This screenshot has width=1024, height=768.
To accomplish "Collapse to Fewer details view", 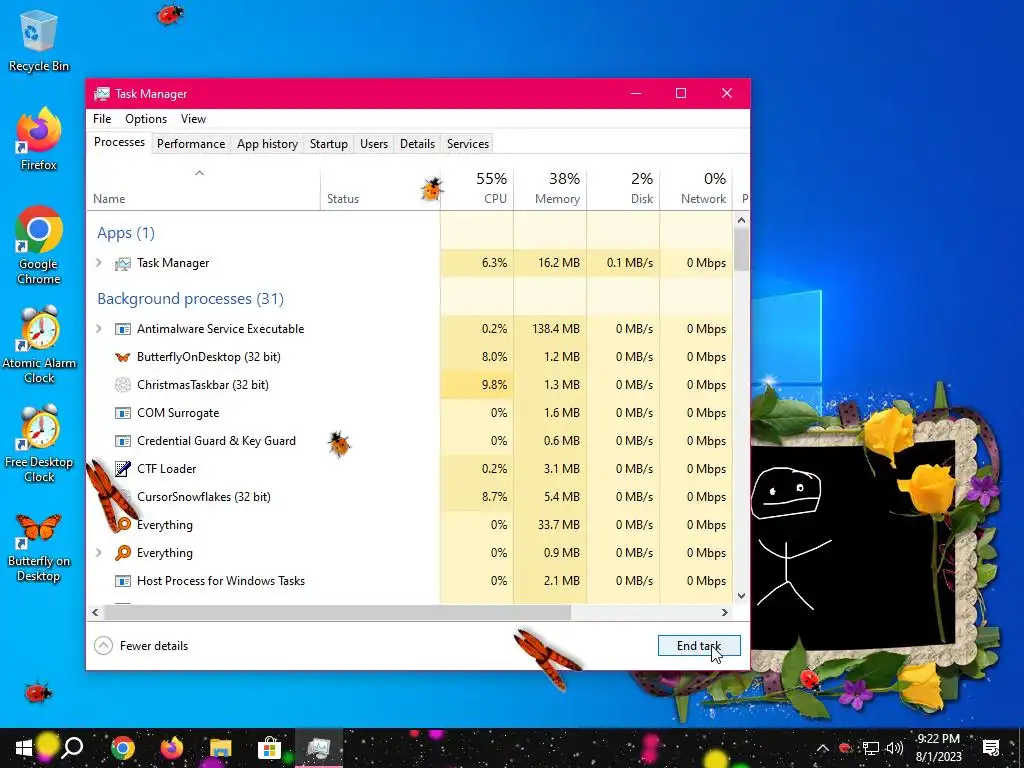I will click(x=141, y=646).
